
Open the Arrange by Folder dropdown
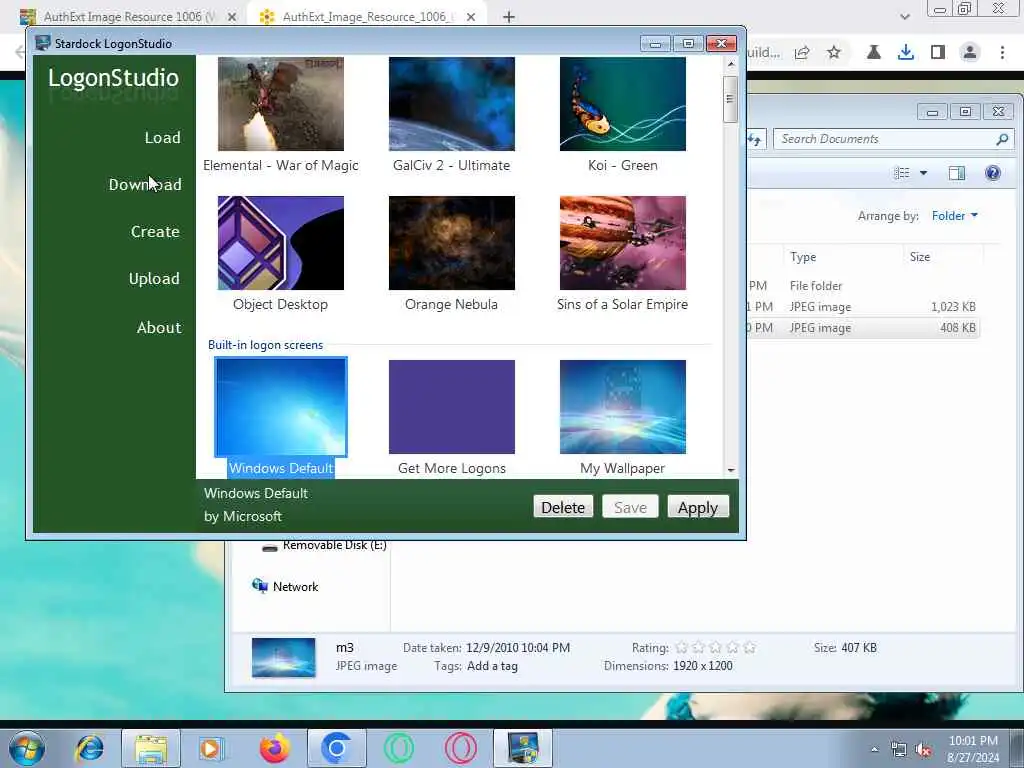[955, 216]
